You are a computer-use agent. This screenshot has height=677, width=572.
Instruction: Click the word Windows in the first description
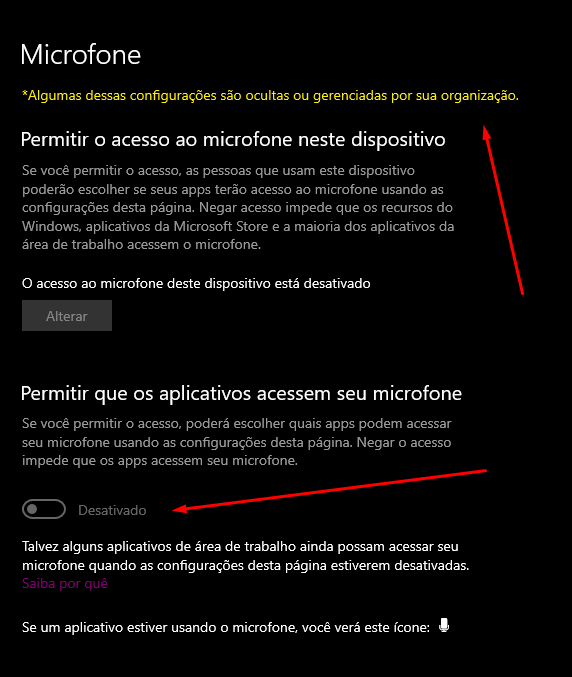(51, 226)
